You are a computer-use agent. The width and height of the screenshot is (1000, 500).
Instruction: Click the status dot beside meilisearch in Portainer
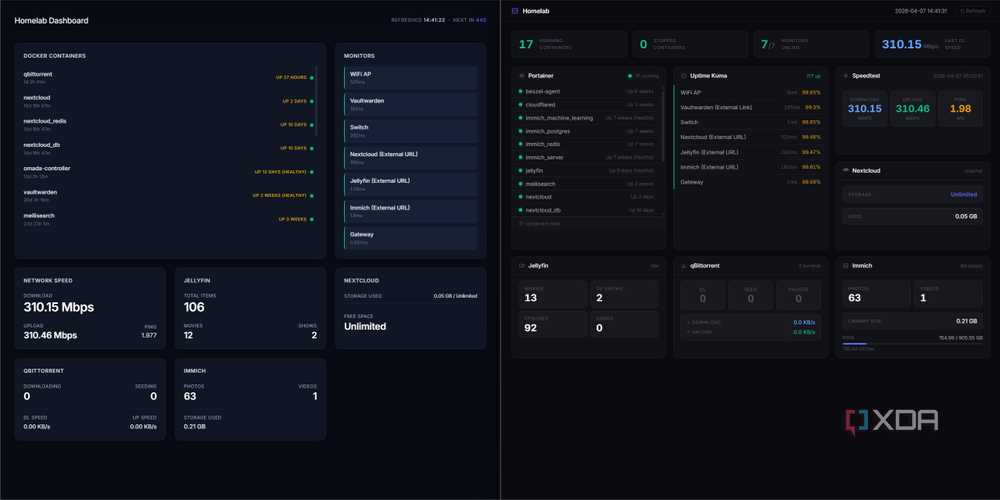point(521,184)
